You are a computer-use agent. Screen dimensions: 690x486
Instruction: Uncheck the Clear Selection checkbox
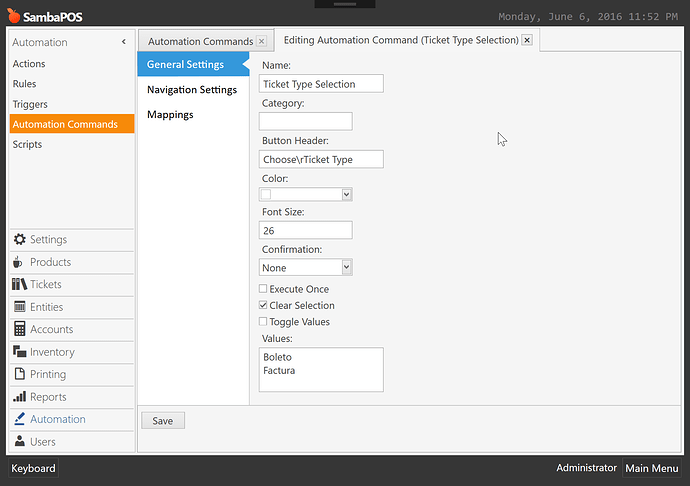coord(263,305)
